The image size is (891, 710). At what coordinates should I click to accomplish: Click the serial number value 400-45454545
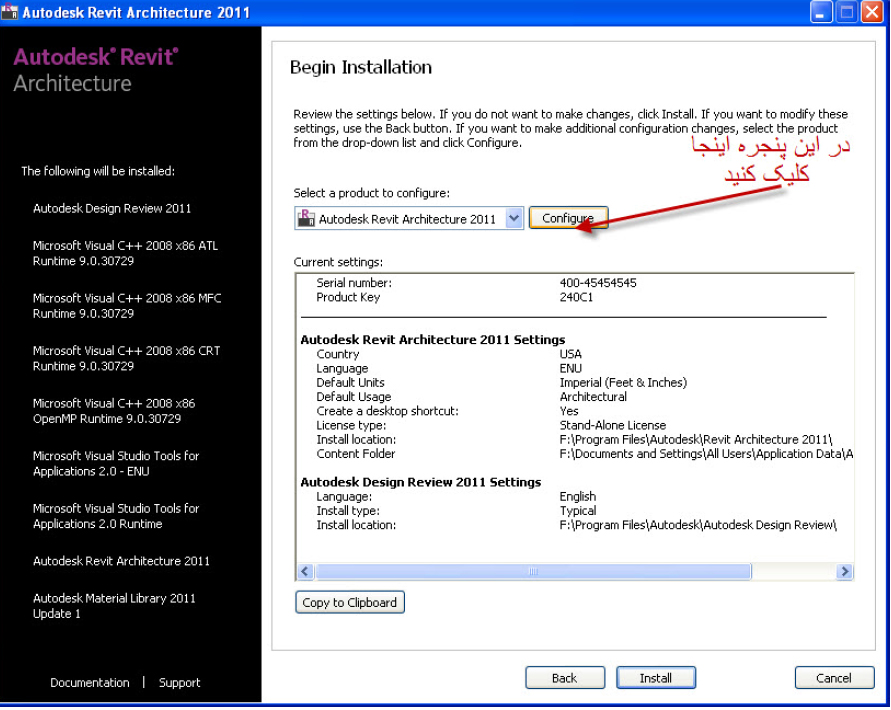tap(598, 283)
